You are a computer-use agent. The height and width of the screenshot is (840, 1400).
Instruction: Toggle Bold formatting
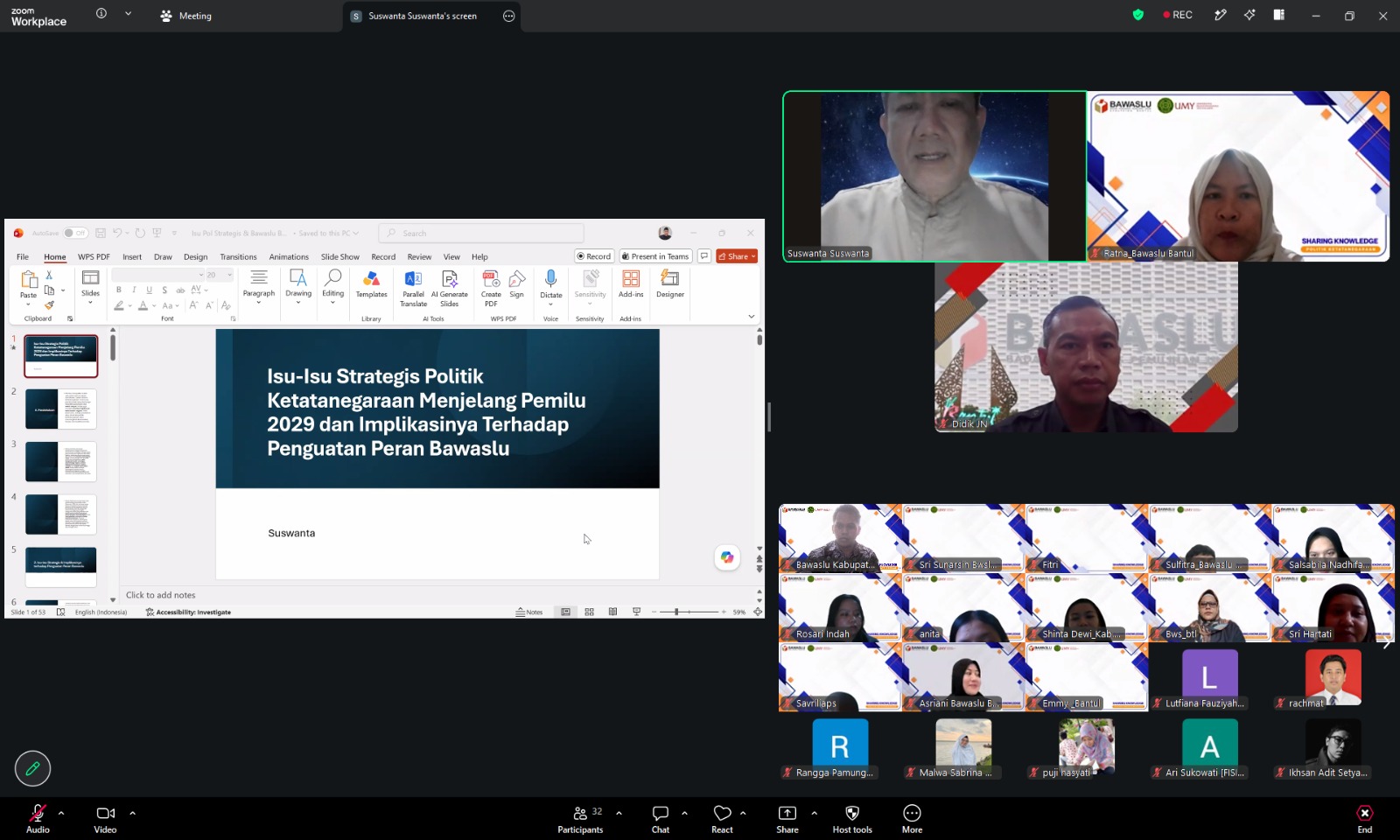(119, 290)
